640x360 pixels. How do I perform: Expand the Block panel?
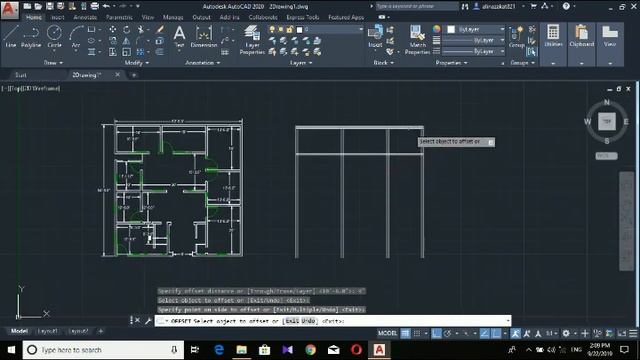coord(384,63)
